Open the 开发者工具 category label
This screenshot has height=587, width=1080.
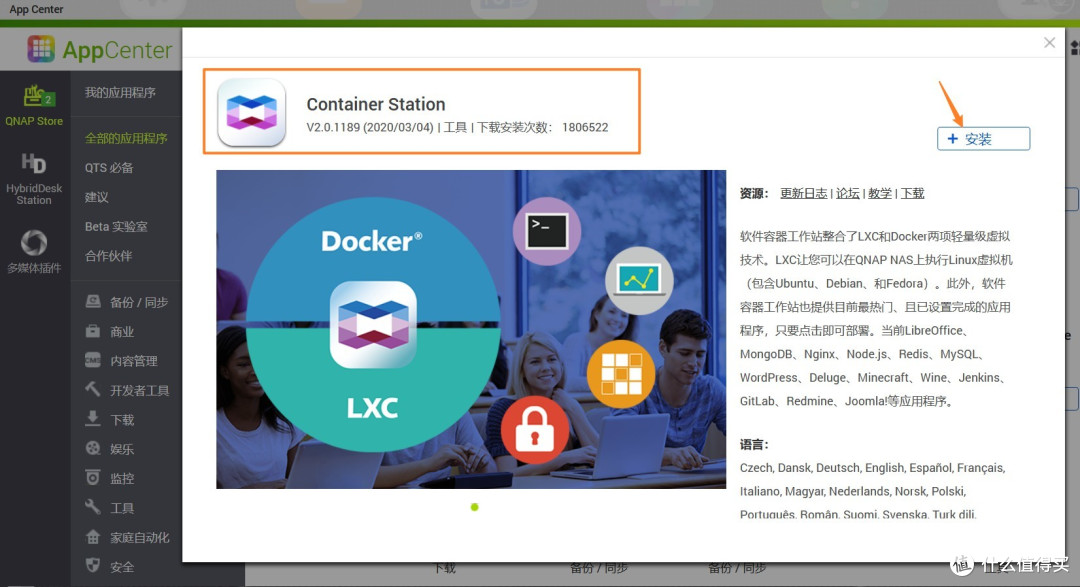[x=140, y=391]
